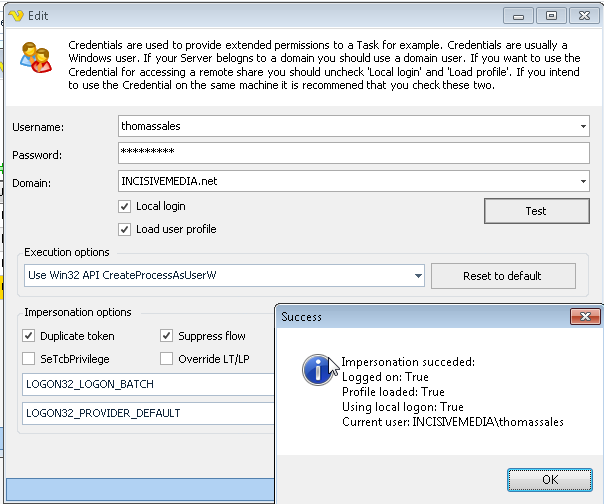This screenshot has height=504, width=604.
Task: Click into the Password field
Action: (x=354, y=154)
